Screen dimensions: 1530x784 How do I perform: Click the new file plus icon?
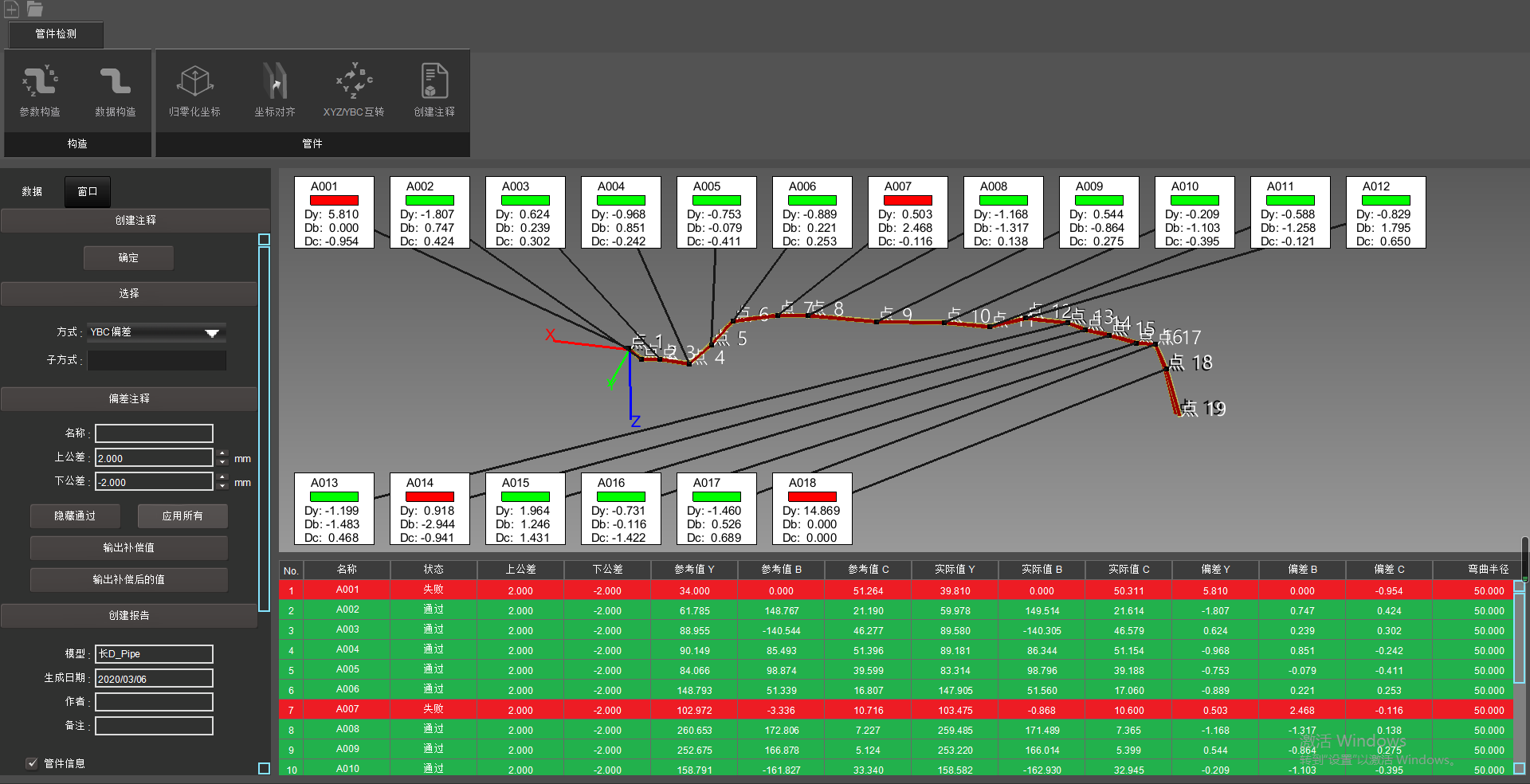12,9
